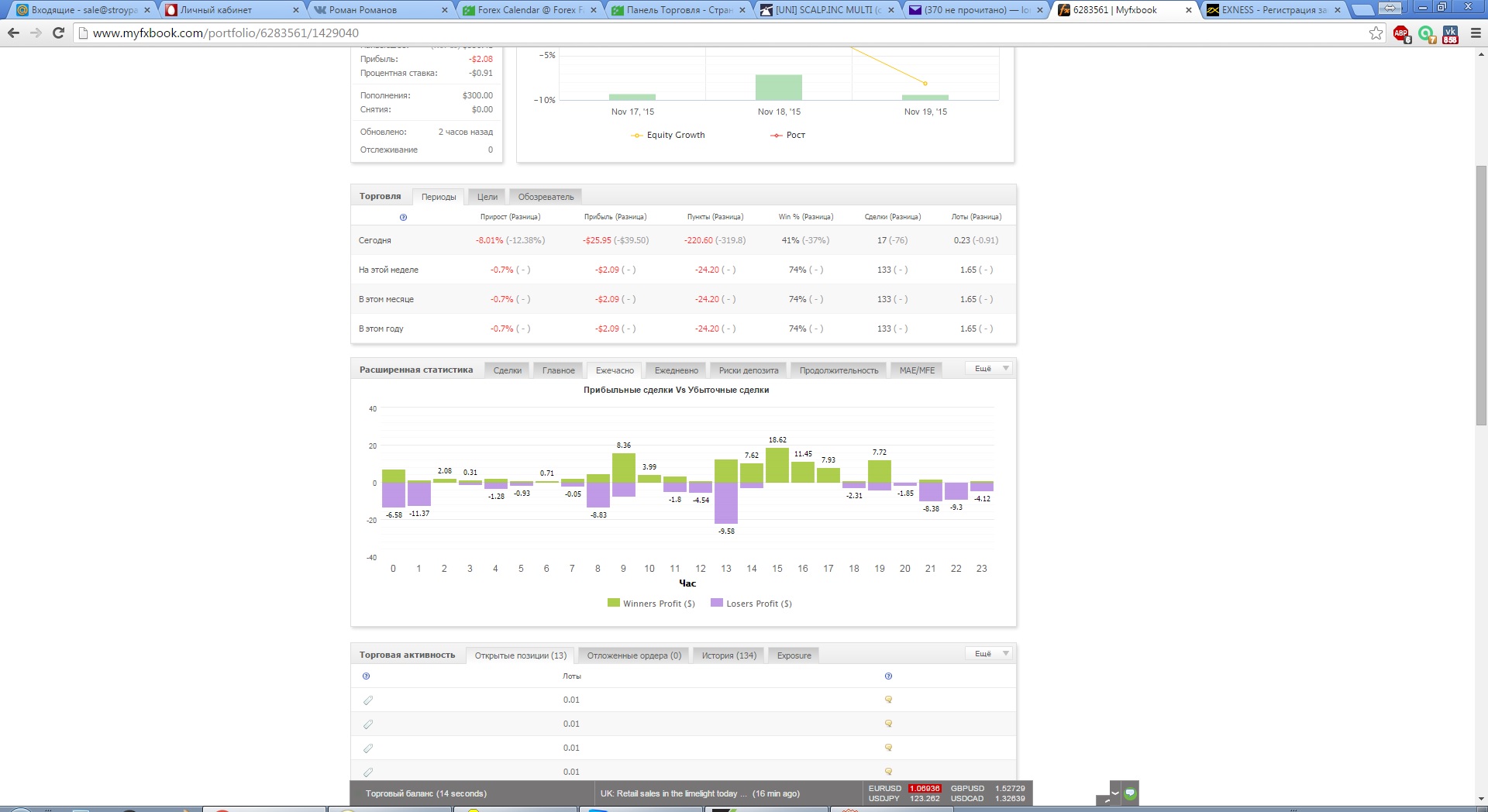The image size is (1488, 812).
Task: Open the MAE/MFE tab
Action: 917,370
